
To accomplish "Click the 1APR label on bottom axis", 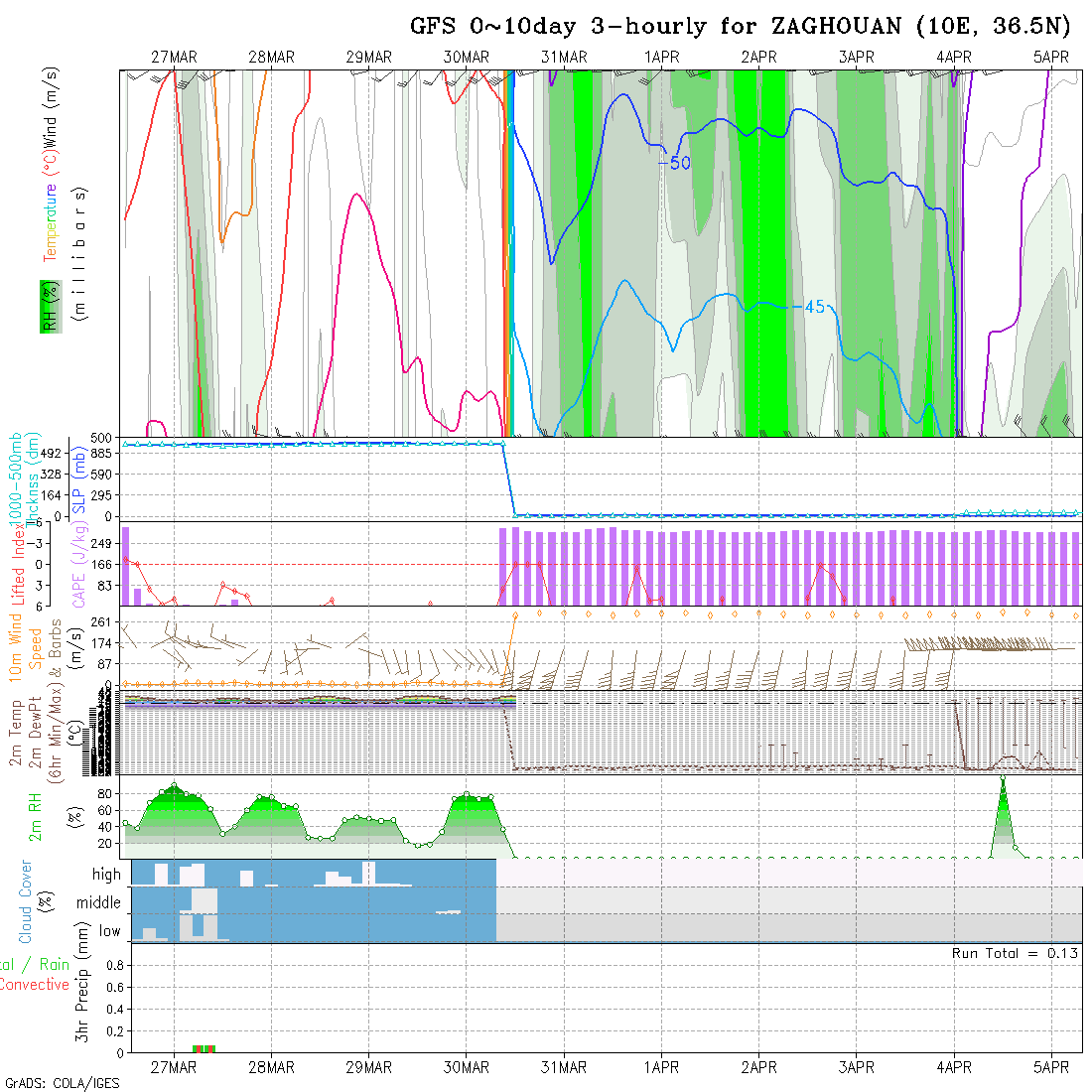I will [x=661, y=1067].
